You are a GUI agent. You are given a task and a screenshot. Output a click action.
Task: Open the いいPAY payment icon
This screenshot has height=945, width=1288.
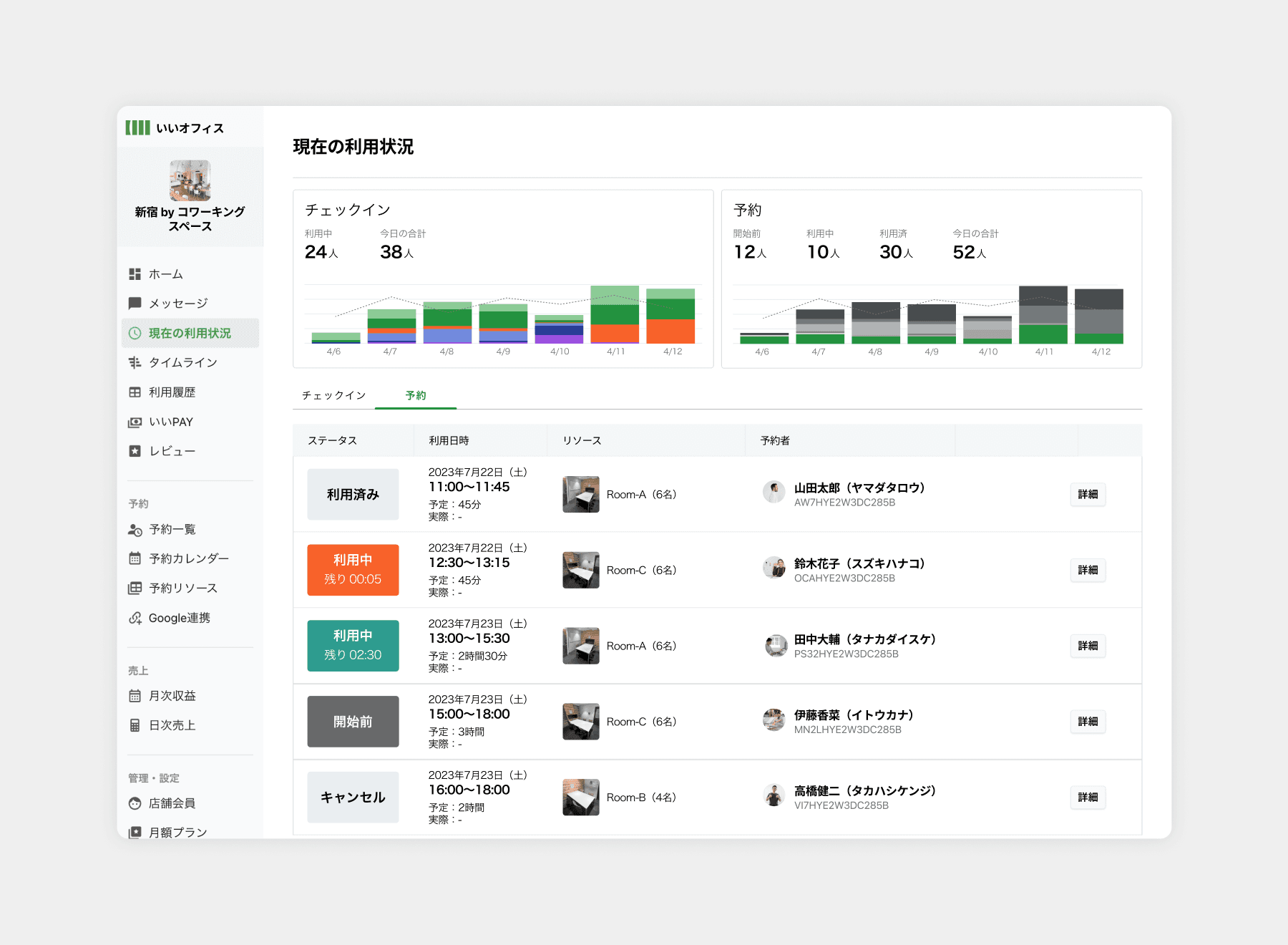pos(135,422)
